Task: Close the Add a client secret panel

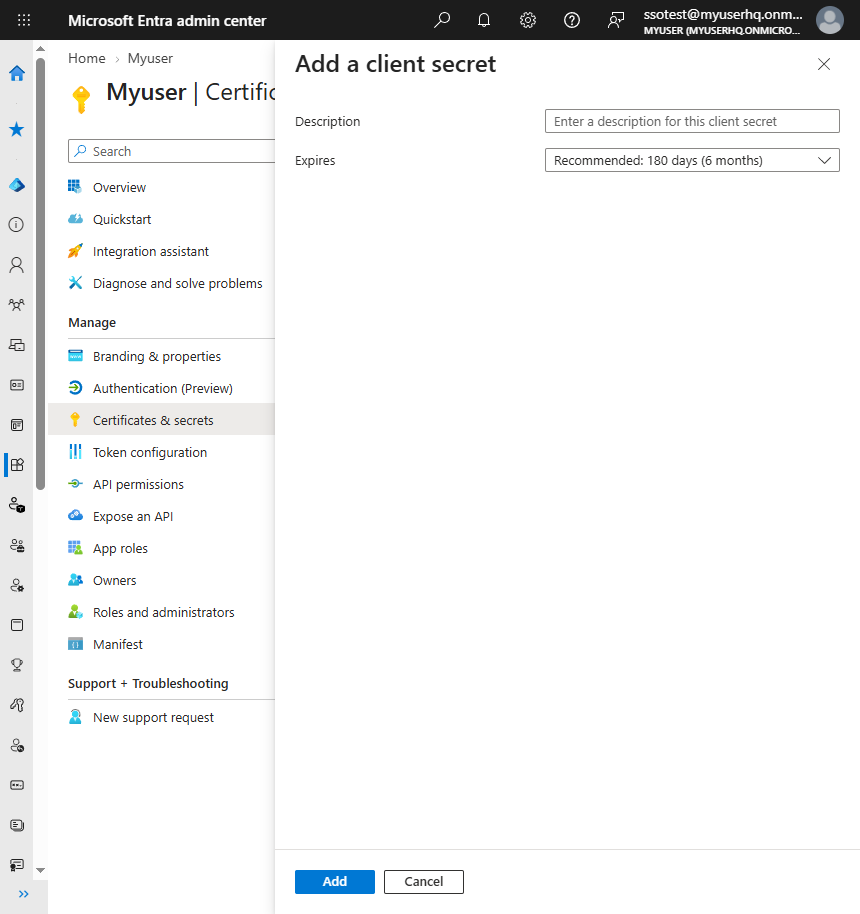Action: (824, 64)
